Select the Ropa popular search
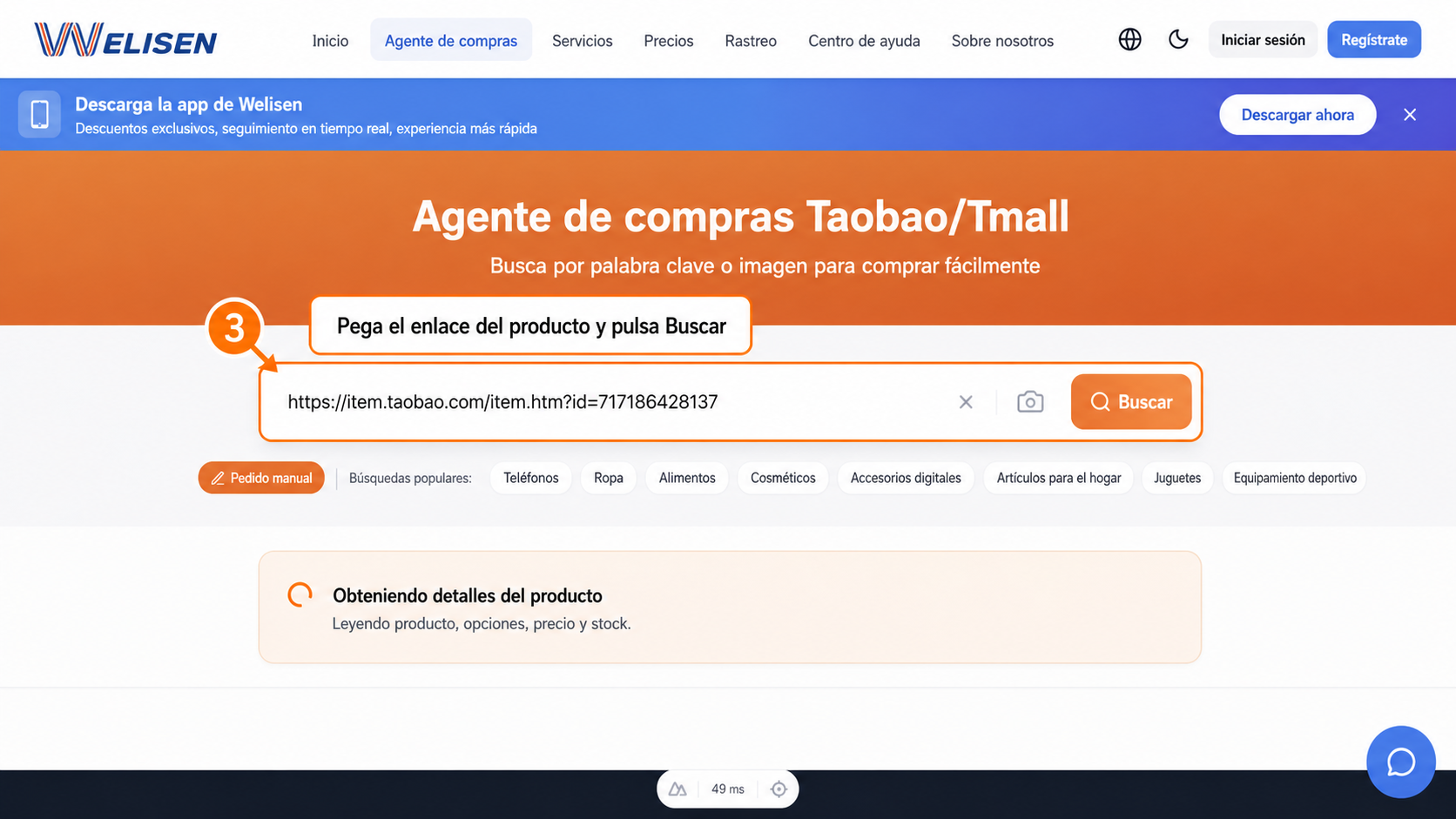The width and height of the screenshot is (1456, 819). [609, 478]
